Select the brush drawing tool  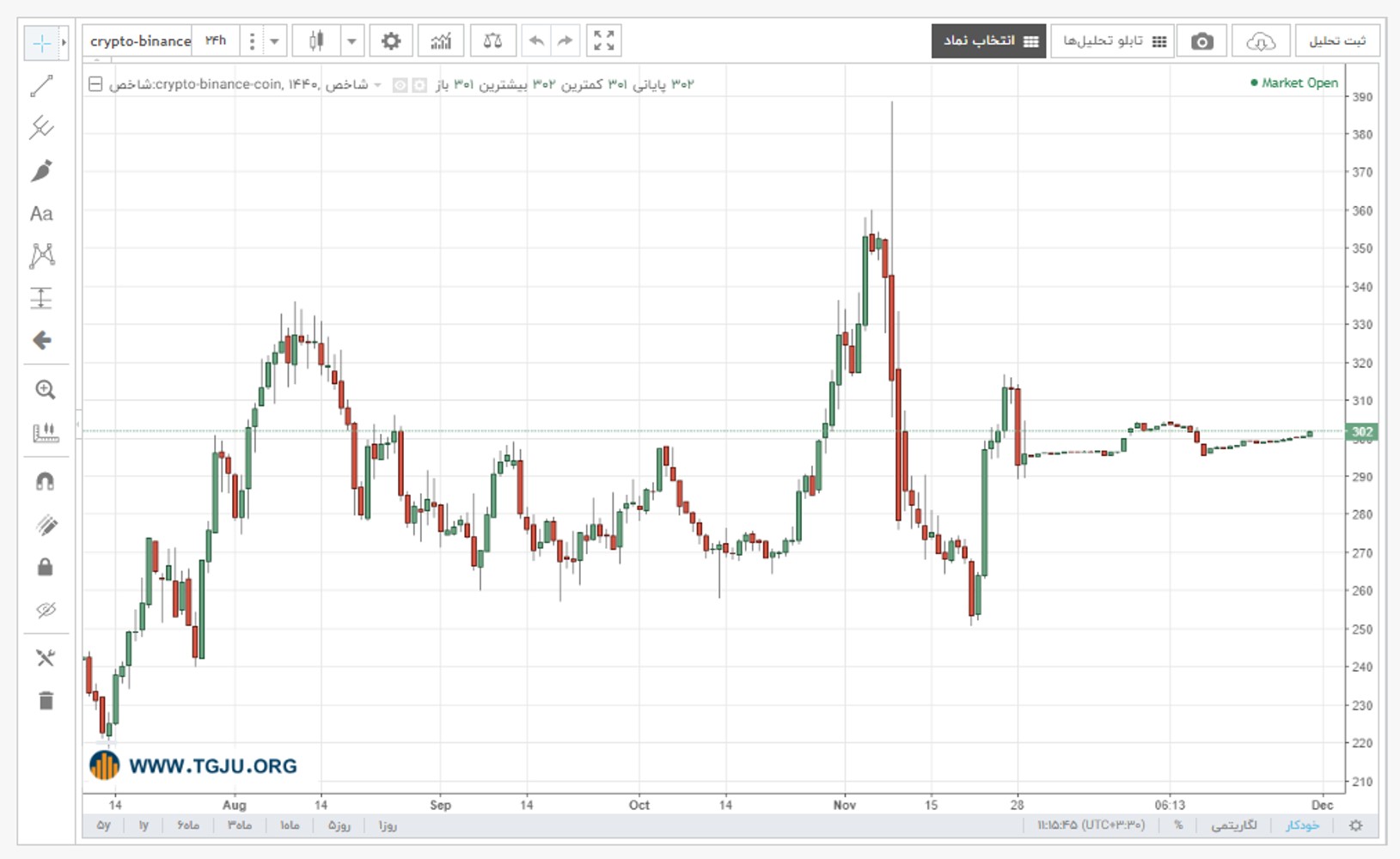click(x=41, y=170)
